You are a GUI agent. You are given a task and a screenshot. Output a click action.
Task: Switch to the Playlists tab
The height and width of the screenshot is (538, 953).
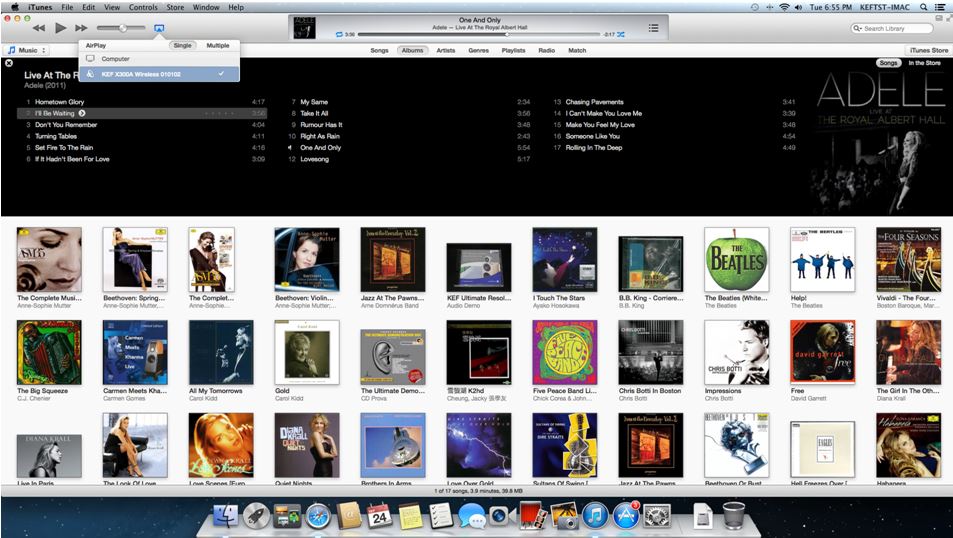[513, 50]
